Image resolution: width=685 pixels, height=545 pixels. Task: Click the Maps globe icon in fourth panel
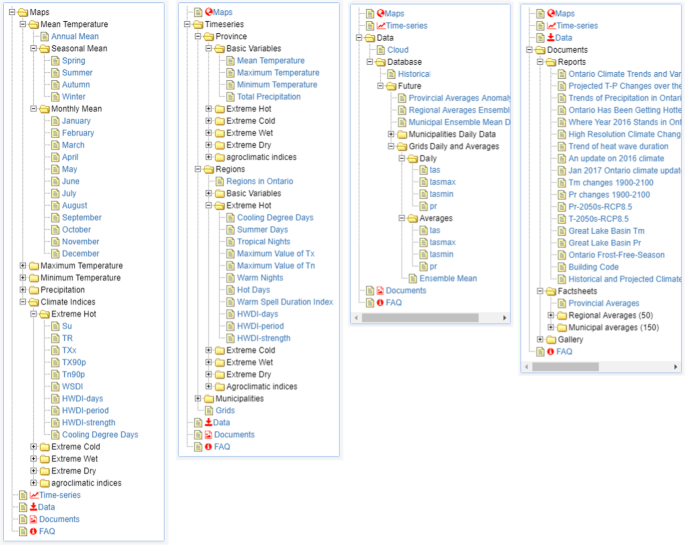pos(551,13)
